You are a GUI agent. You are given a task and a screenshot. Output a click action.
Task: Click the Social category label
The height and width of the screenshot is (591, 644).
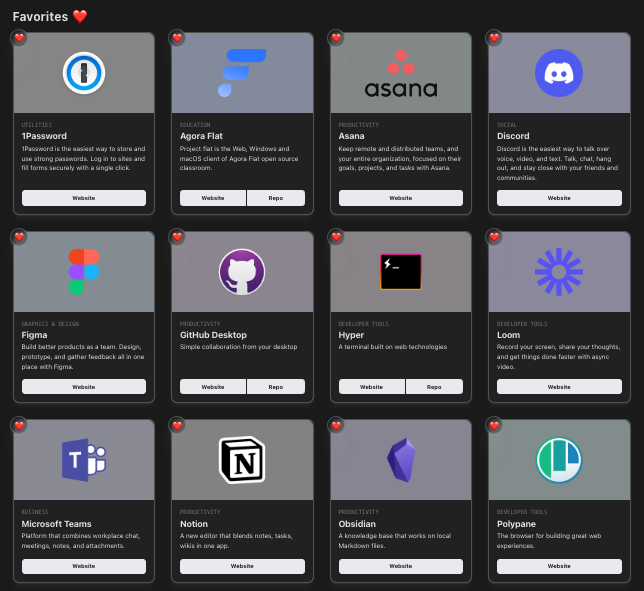click(x=507, y=125)
